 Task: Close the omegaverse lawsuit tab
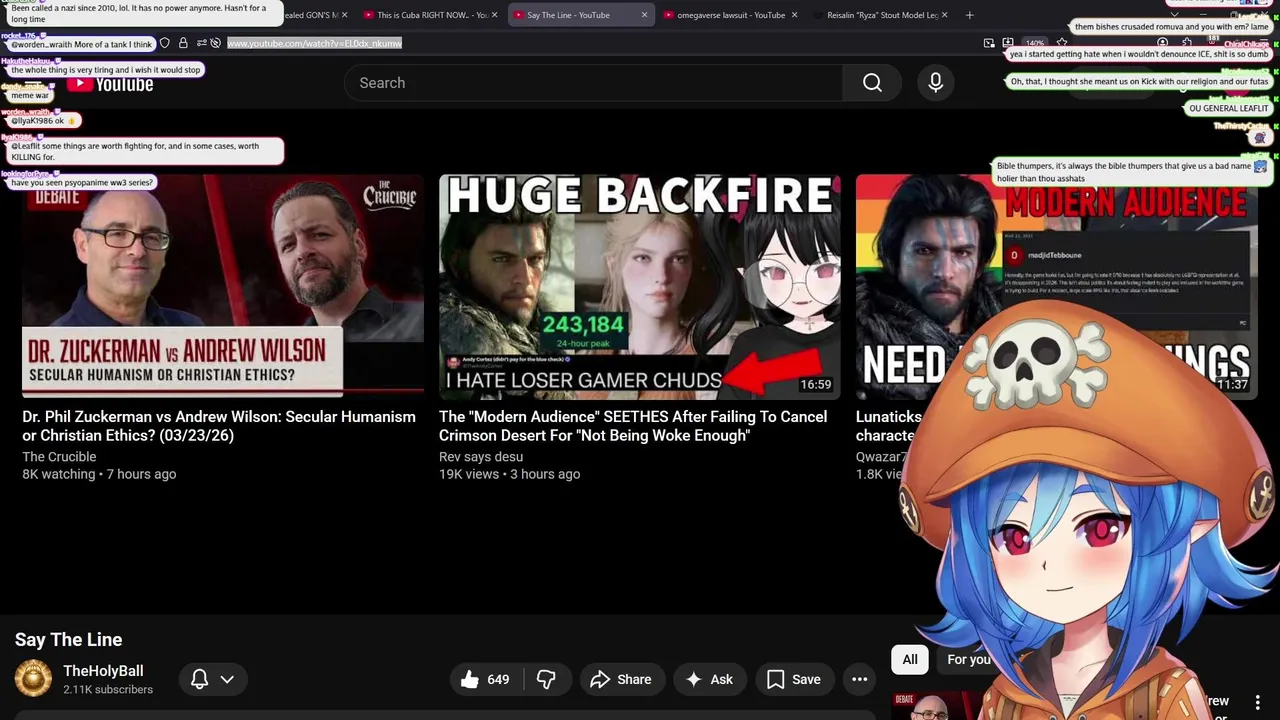794,15
